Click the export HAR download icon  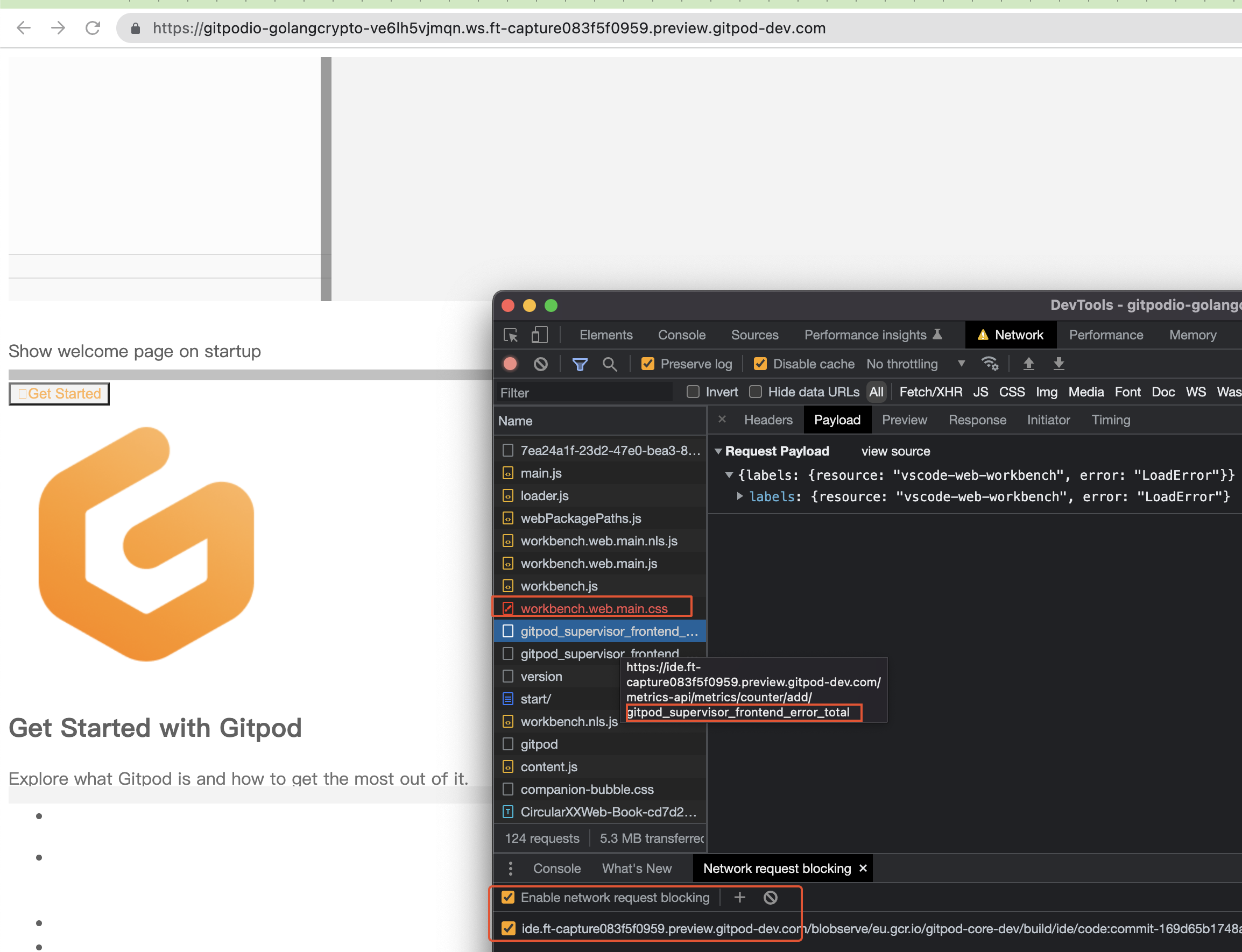pyautogui.click(x=1058, y=364)
